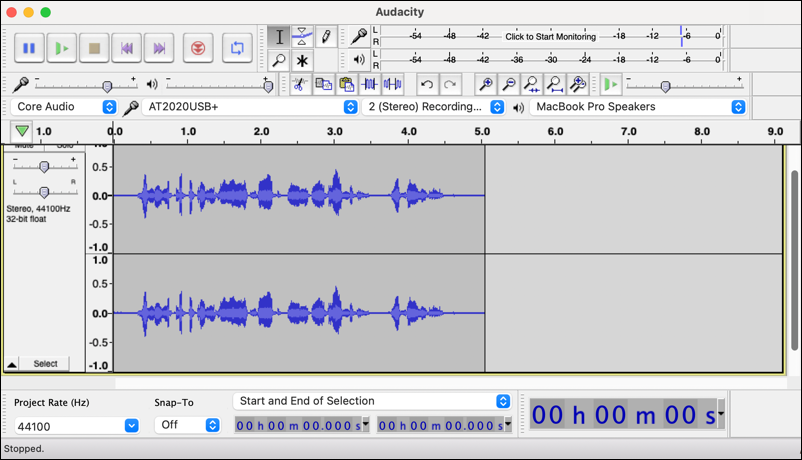Click the Cut scissors icon
The height and width of the screenshot is (460, 802).
coord(298,85)
